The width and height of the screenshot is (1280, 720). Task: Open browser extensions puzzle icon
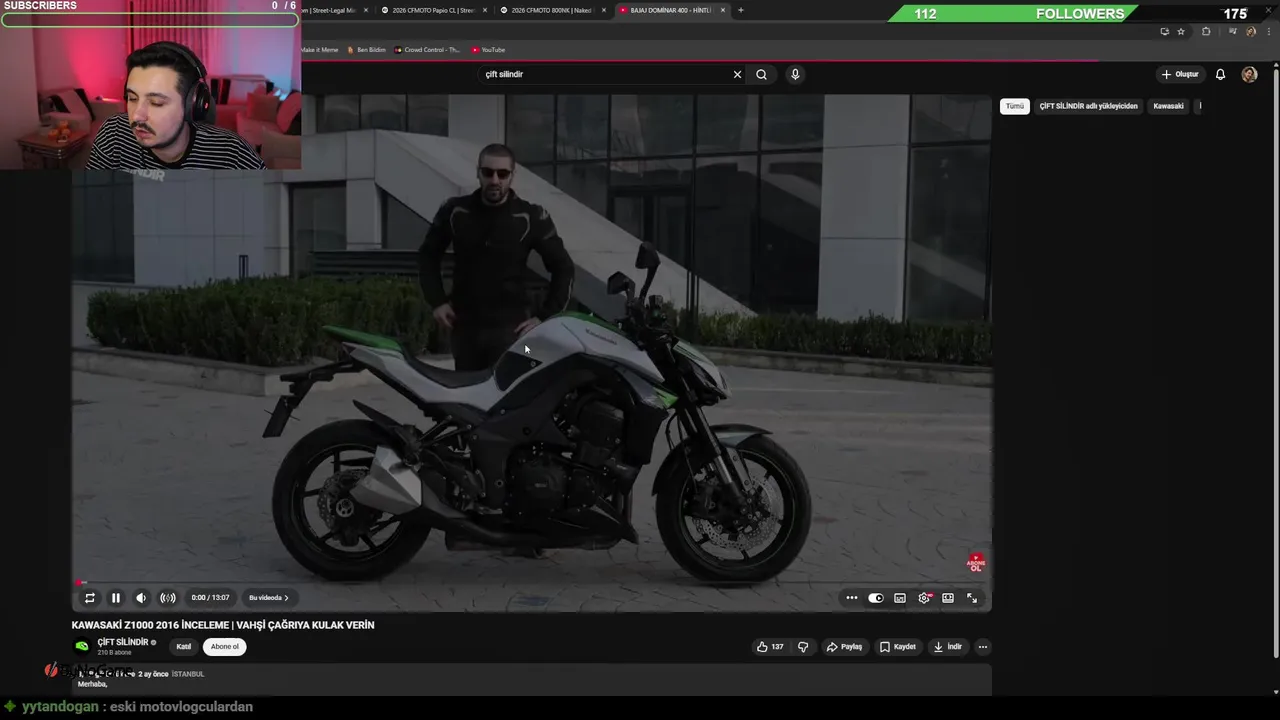[x=1206, y=31]
